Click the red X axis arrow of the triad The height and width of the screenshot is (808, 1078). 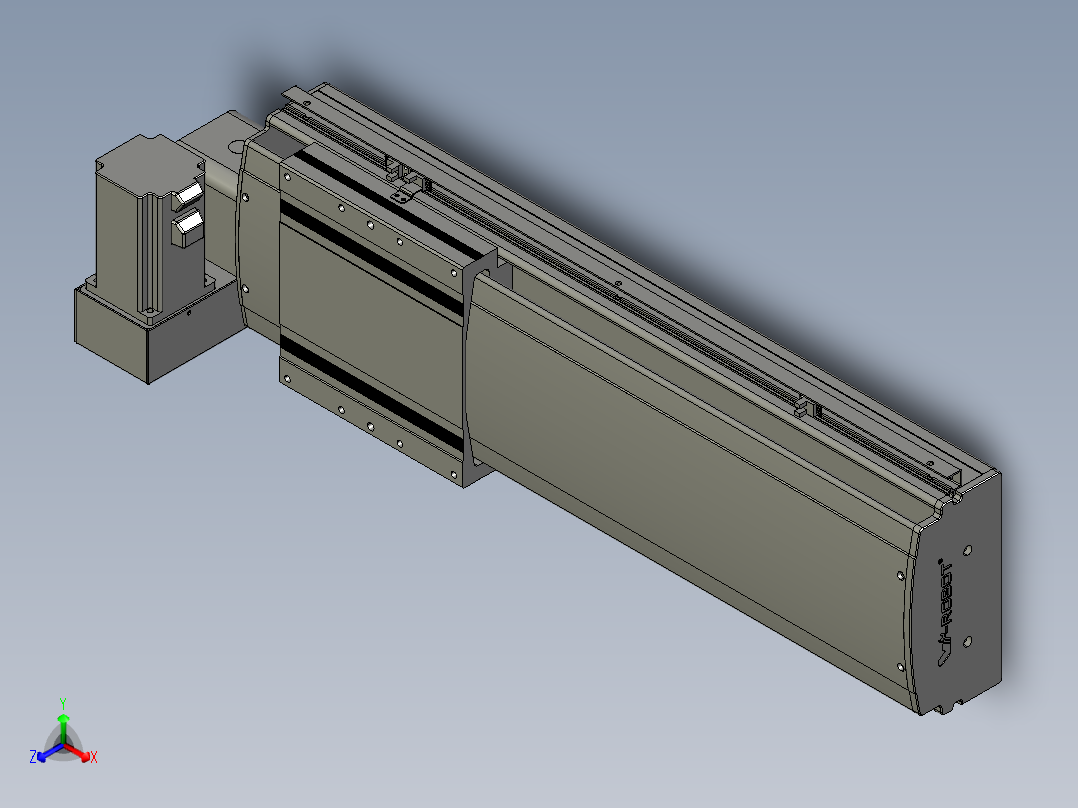(x=80, y=753)
